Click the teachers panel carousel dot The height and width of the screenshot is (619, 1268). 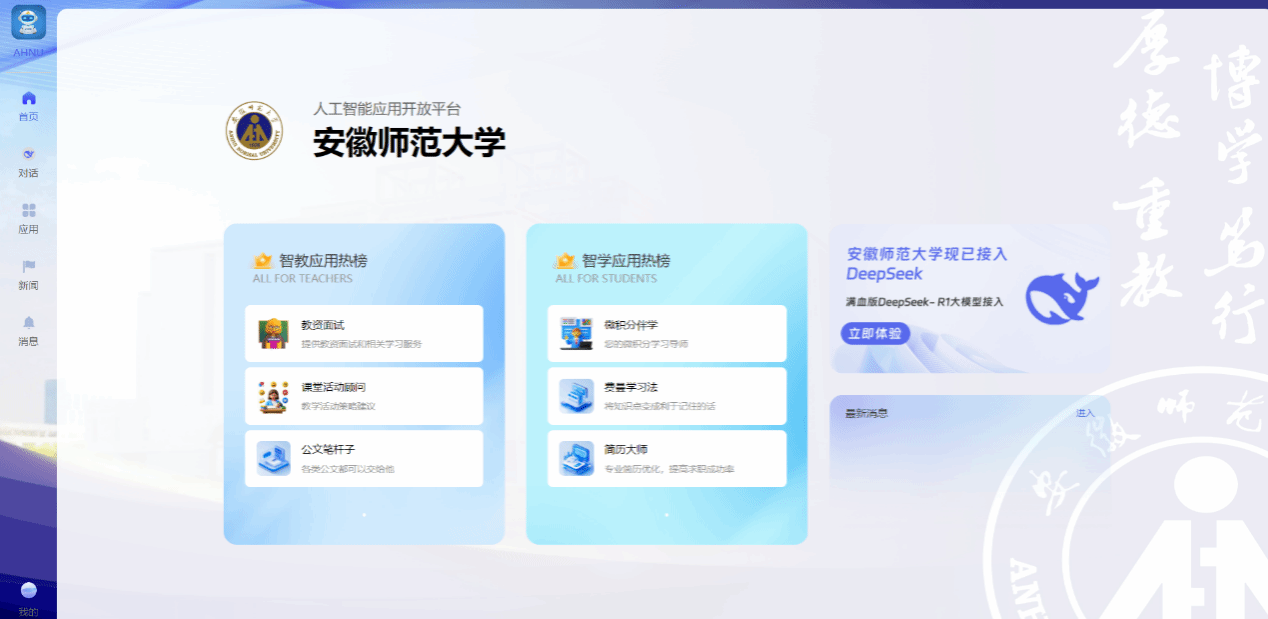coord(364,515)
